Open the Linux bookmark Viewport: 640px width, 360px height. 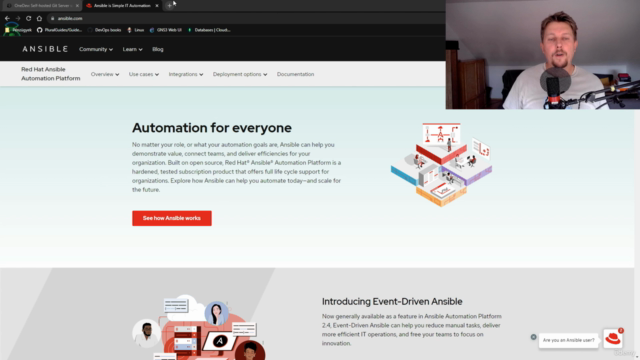(x=136, y=30)
